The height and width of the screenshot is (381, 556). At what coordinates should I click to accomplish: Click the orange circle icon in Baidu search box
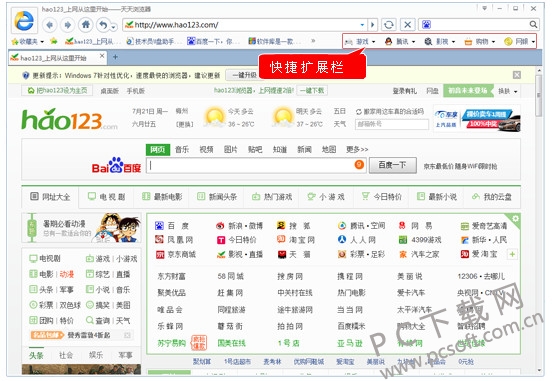(x=359, y=165)
